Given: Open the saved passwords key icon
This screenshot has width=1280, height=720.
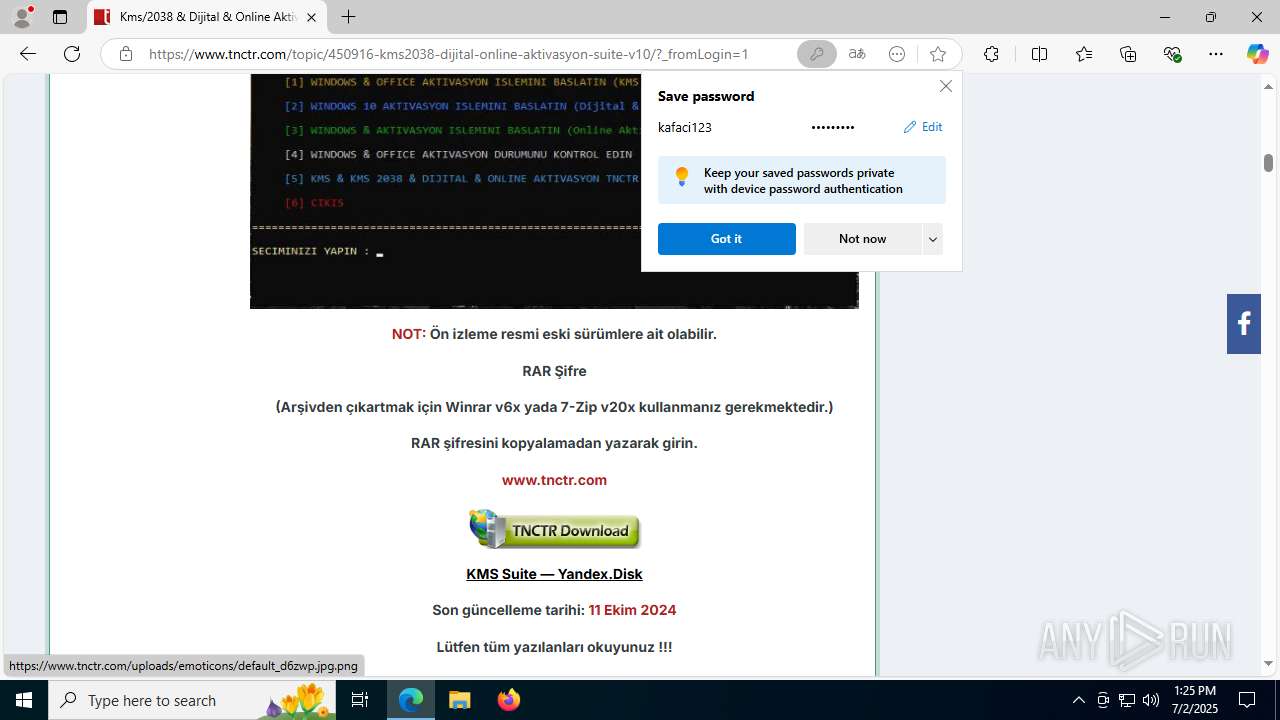Looking at the screenshot, I should point(817,54).
